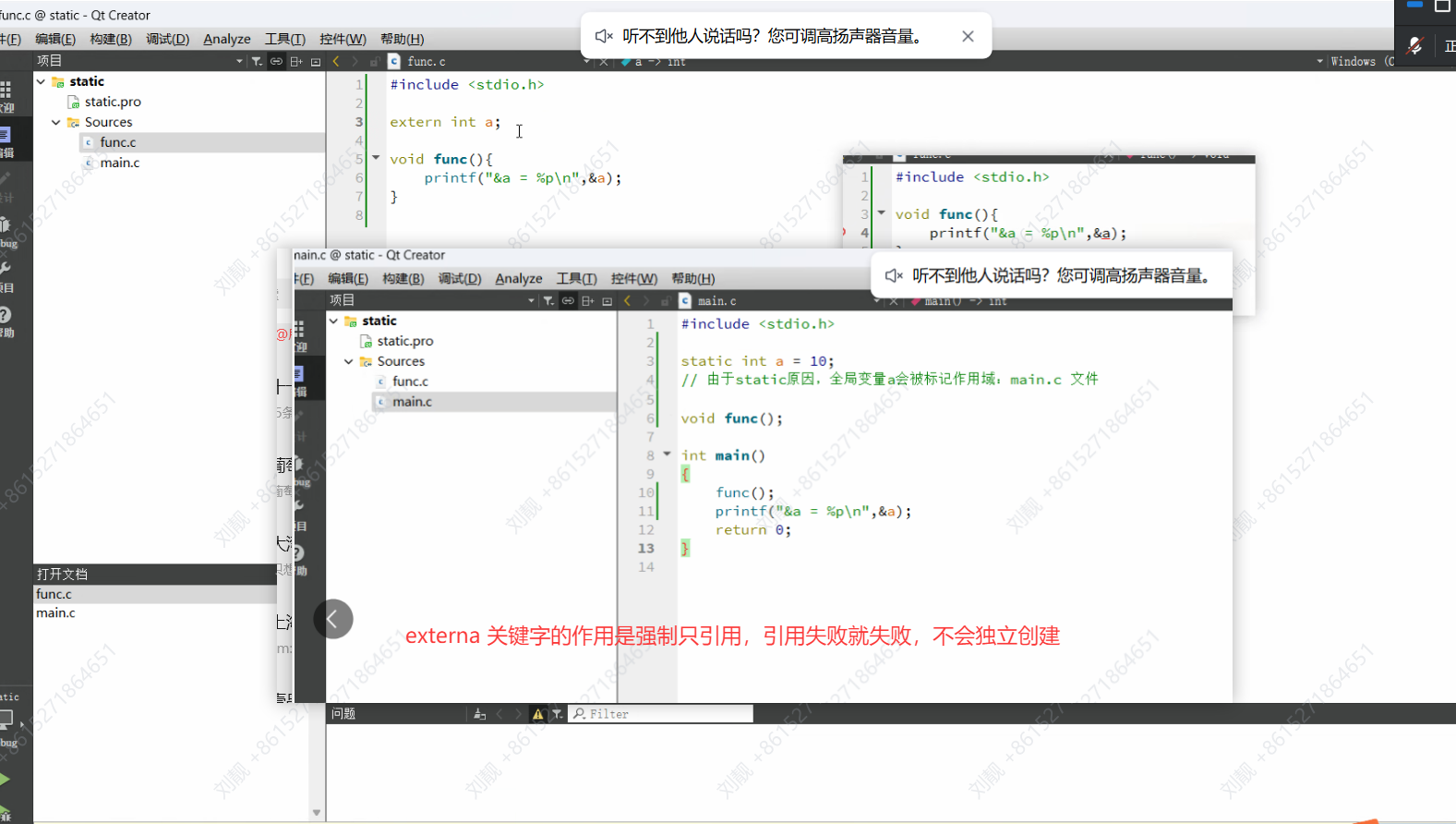The image size is (1456, 824).
Task: Dismiss the top speaker volume notification
Action: pos(968,36)
